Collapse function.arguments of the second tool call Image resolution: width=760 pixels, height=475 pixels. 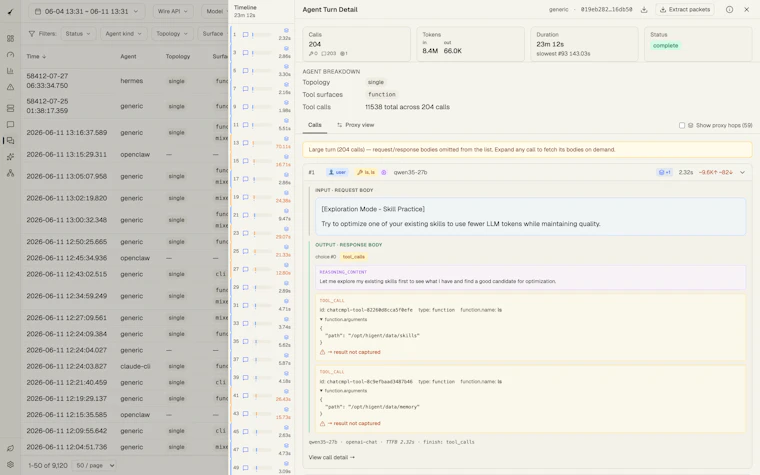pyautogui.click(x=343, y=391)
